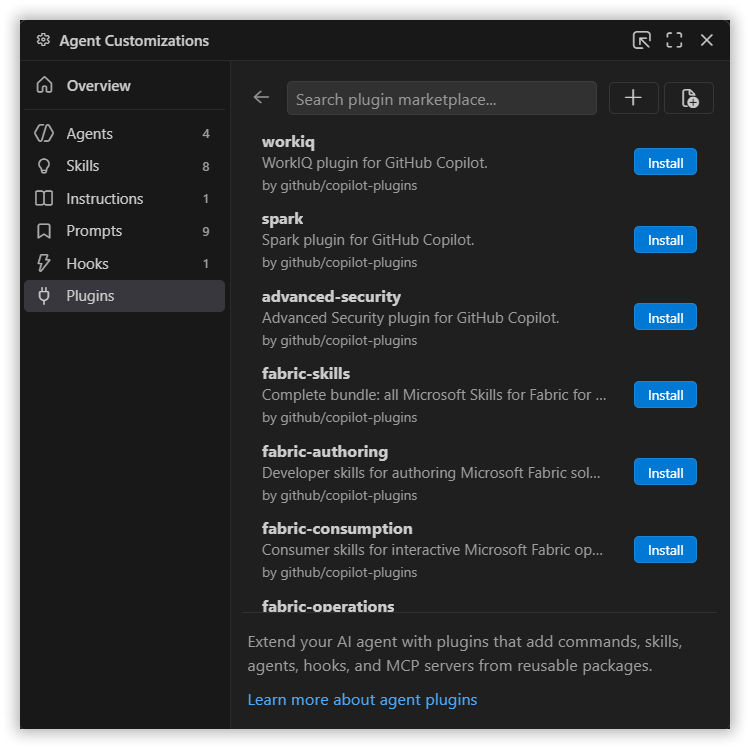Open the Overview section

click(124, 86)
